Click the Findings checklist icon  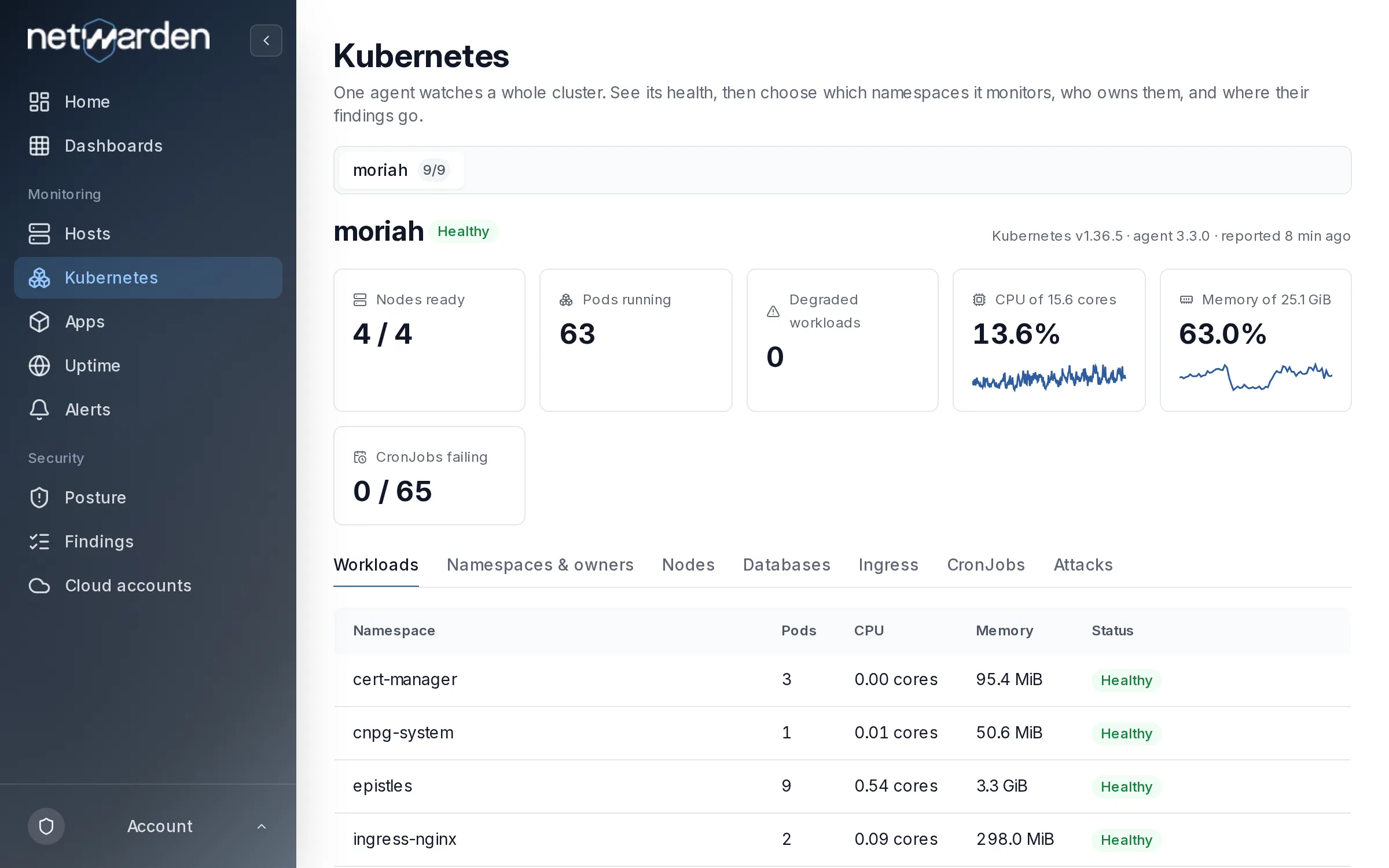click(x=39, y=542)
